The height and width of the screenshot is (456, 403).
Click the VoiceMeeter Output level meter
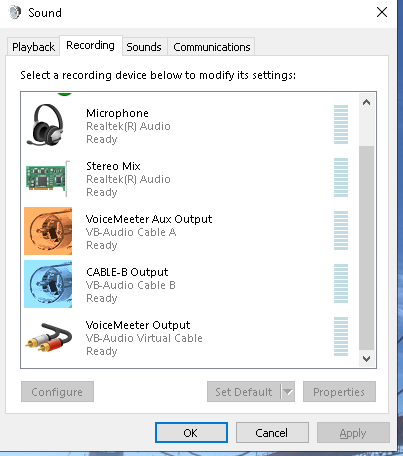point(341,336)
